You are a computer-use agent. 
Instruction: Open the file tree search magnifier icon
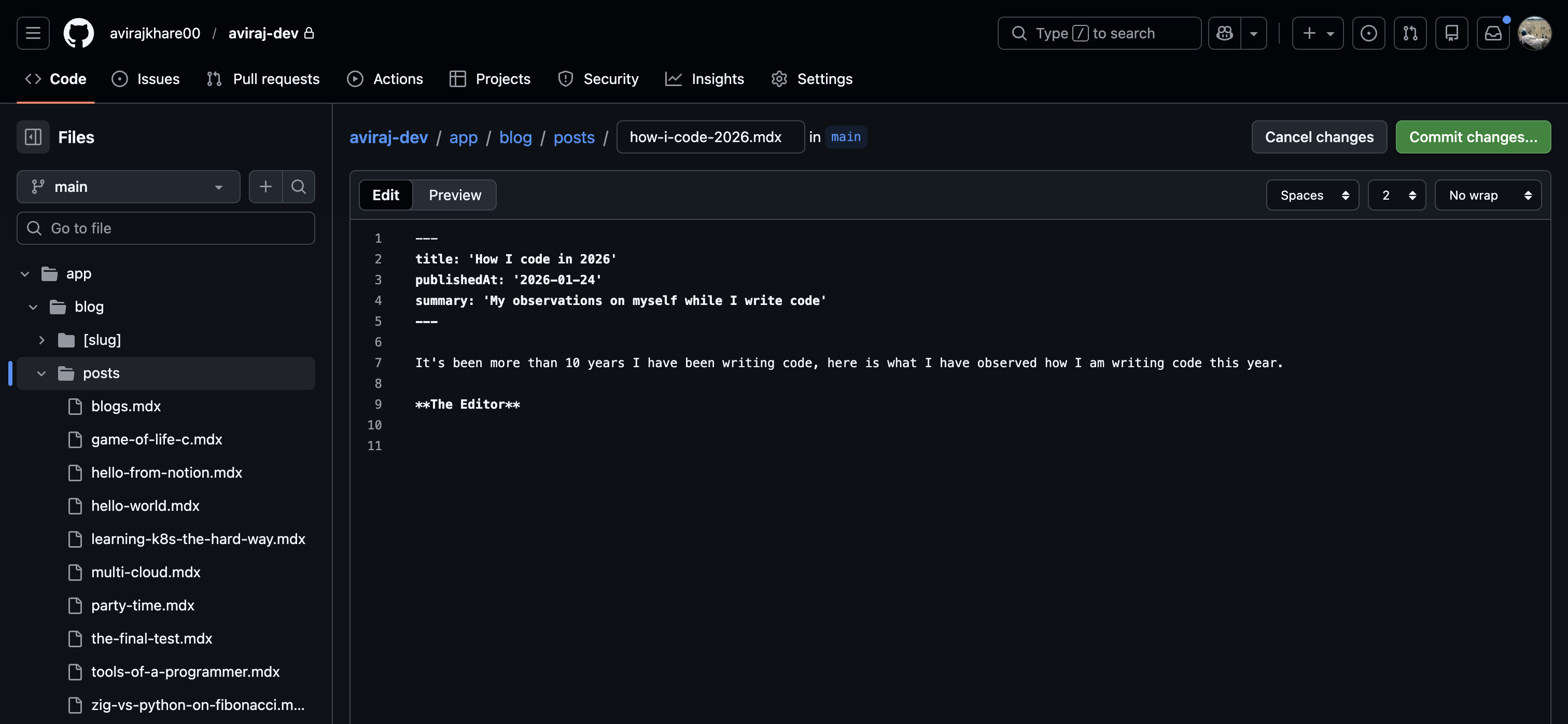click(298, 186)
